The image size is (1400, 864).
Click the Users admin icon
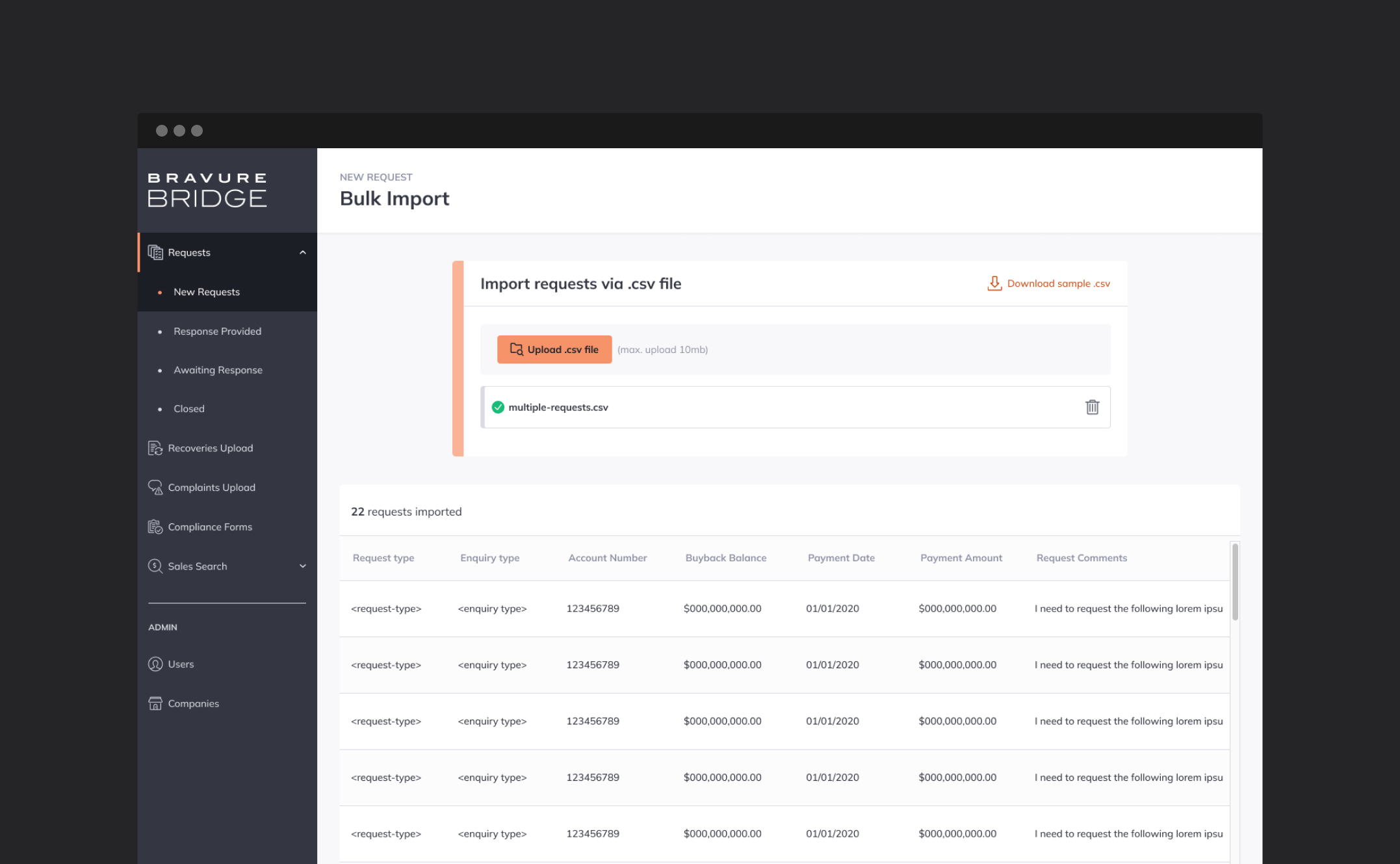click(x=155, y=664)
